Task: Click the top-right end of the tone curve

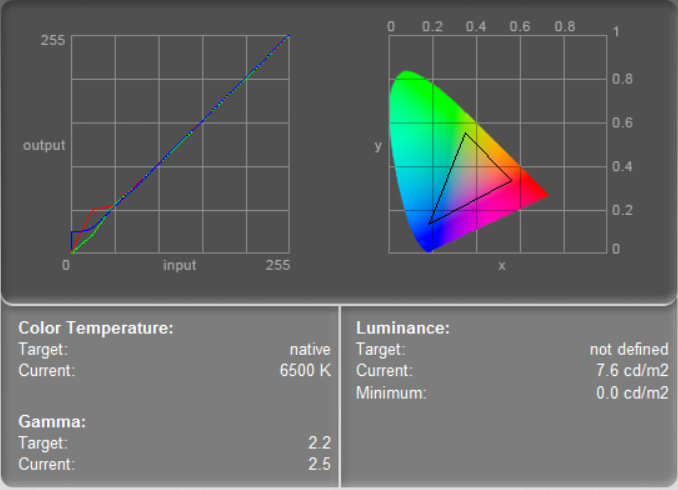Action: point(288,36)
